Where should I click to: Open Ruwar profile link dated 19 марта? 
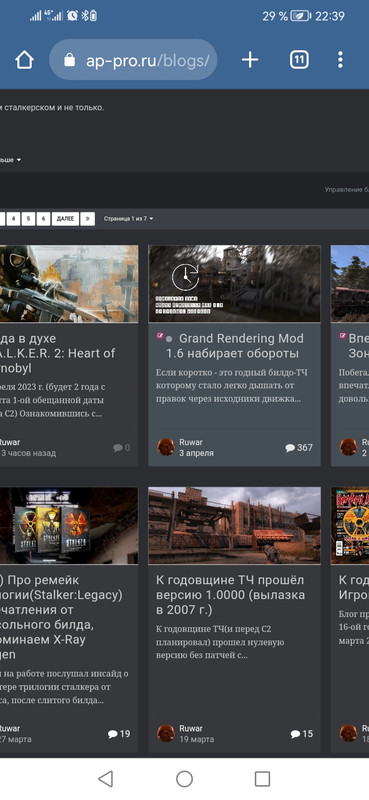click(191, 729)
